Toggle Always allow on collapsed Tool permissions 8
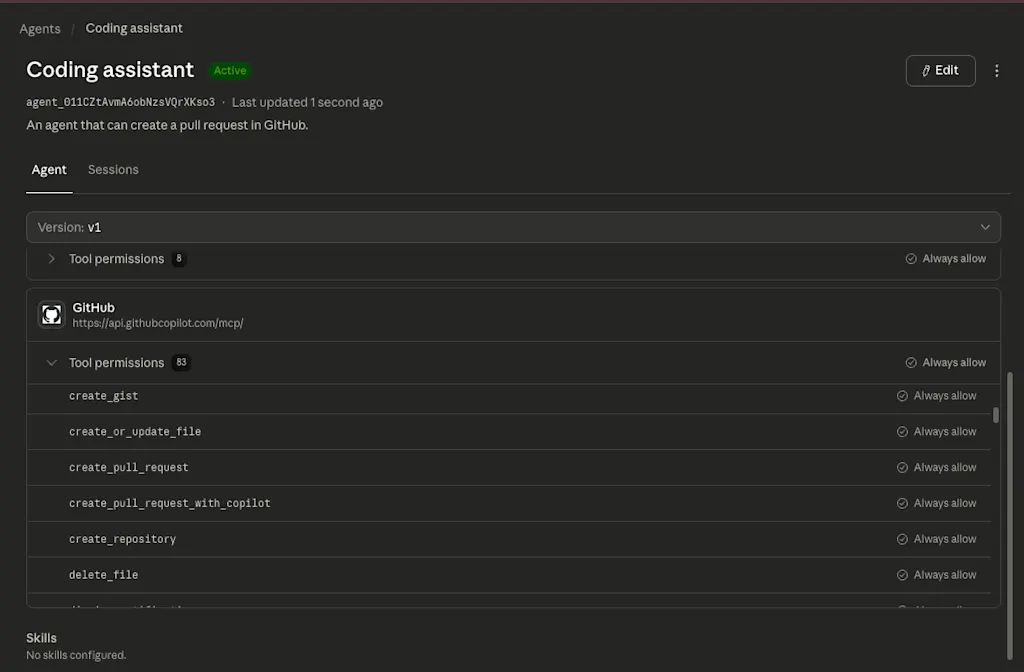Image resolution: width=1024 pixels, height=672 pixels. pos(946,259)
